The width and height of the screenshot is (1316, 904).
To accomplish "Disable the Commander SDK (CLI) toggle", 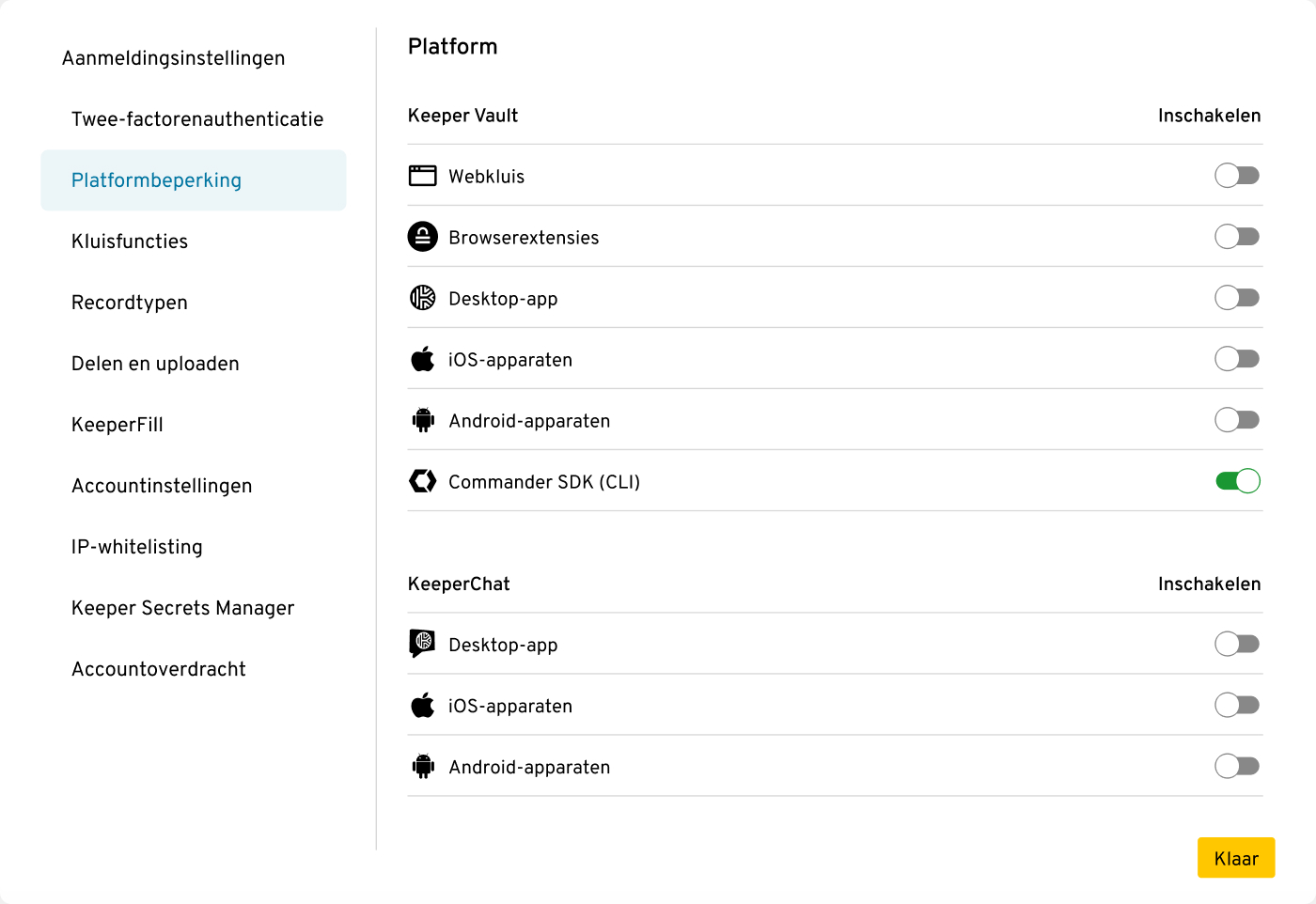I will point(1238,481).
